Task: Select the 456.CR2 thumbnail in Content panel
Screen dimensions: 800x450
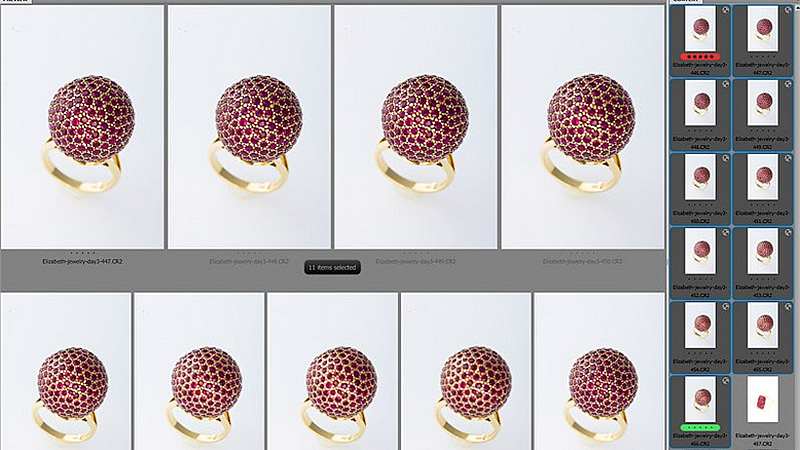Action: [x=700, y=399]
